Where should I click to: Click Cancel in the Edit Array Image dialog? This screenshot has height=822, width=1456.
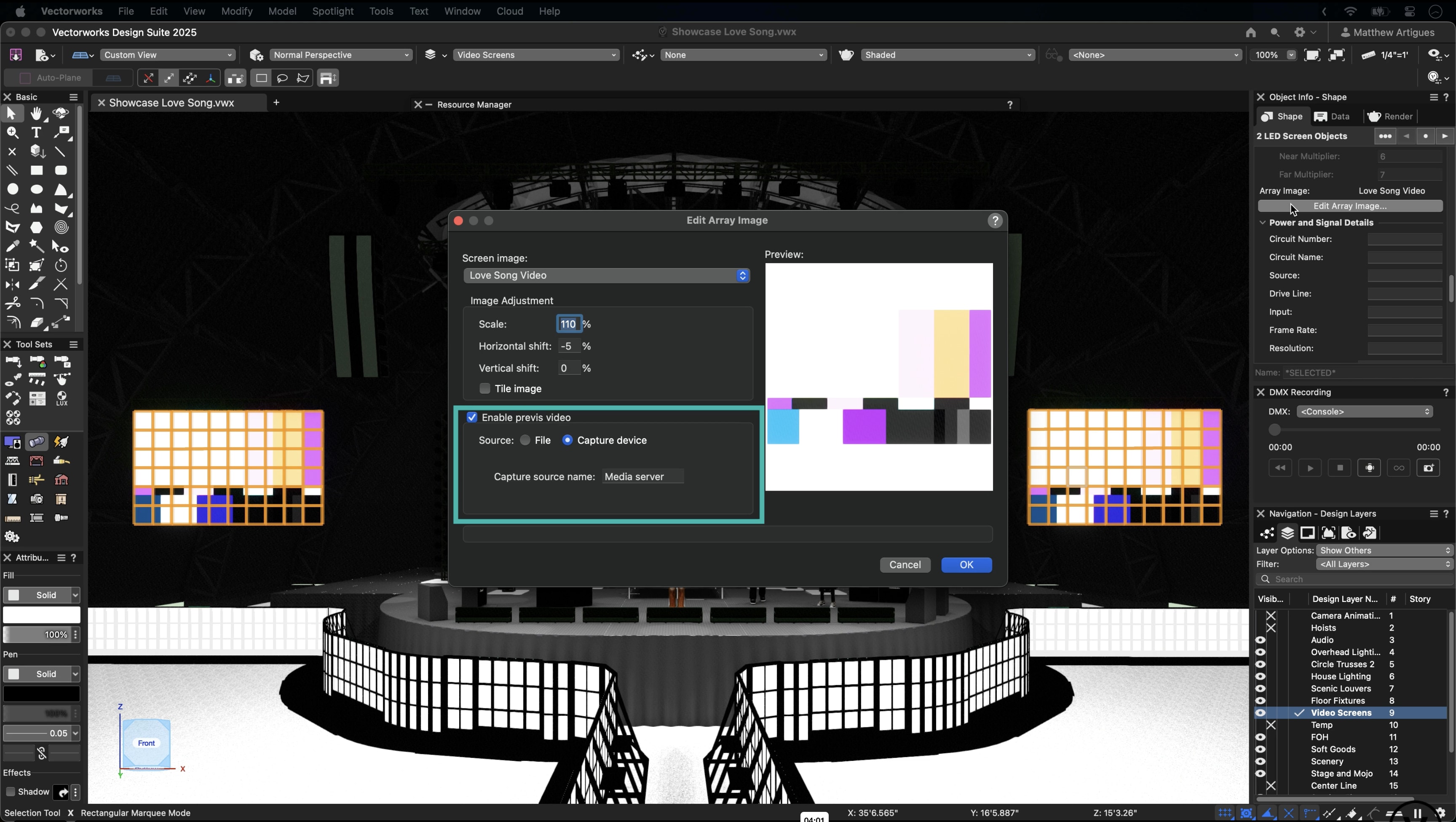[905, 564]
